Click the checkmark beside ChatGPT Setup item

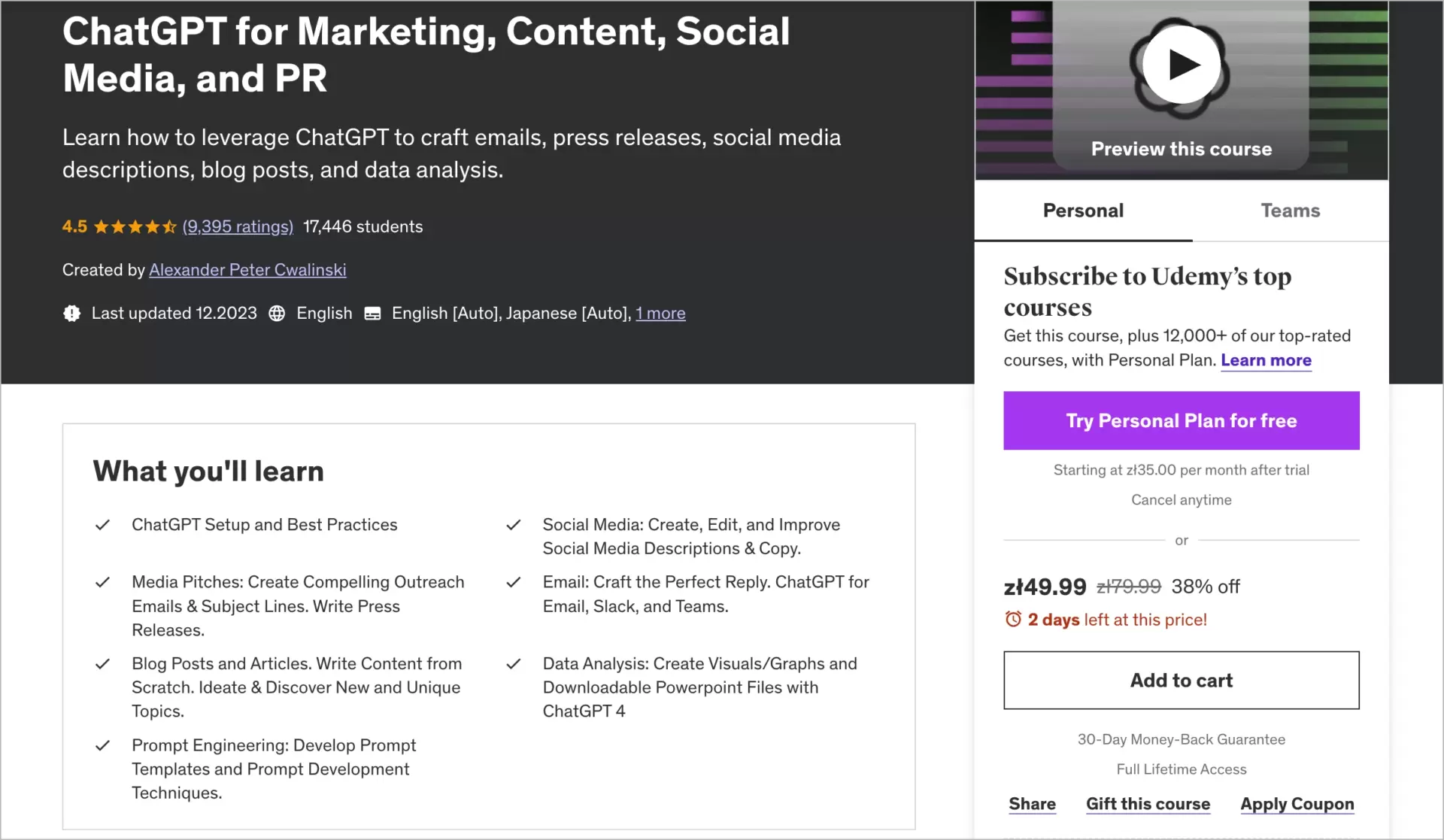click(103, 525)
